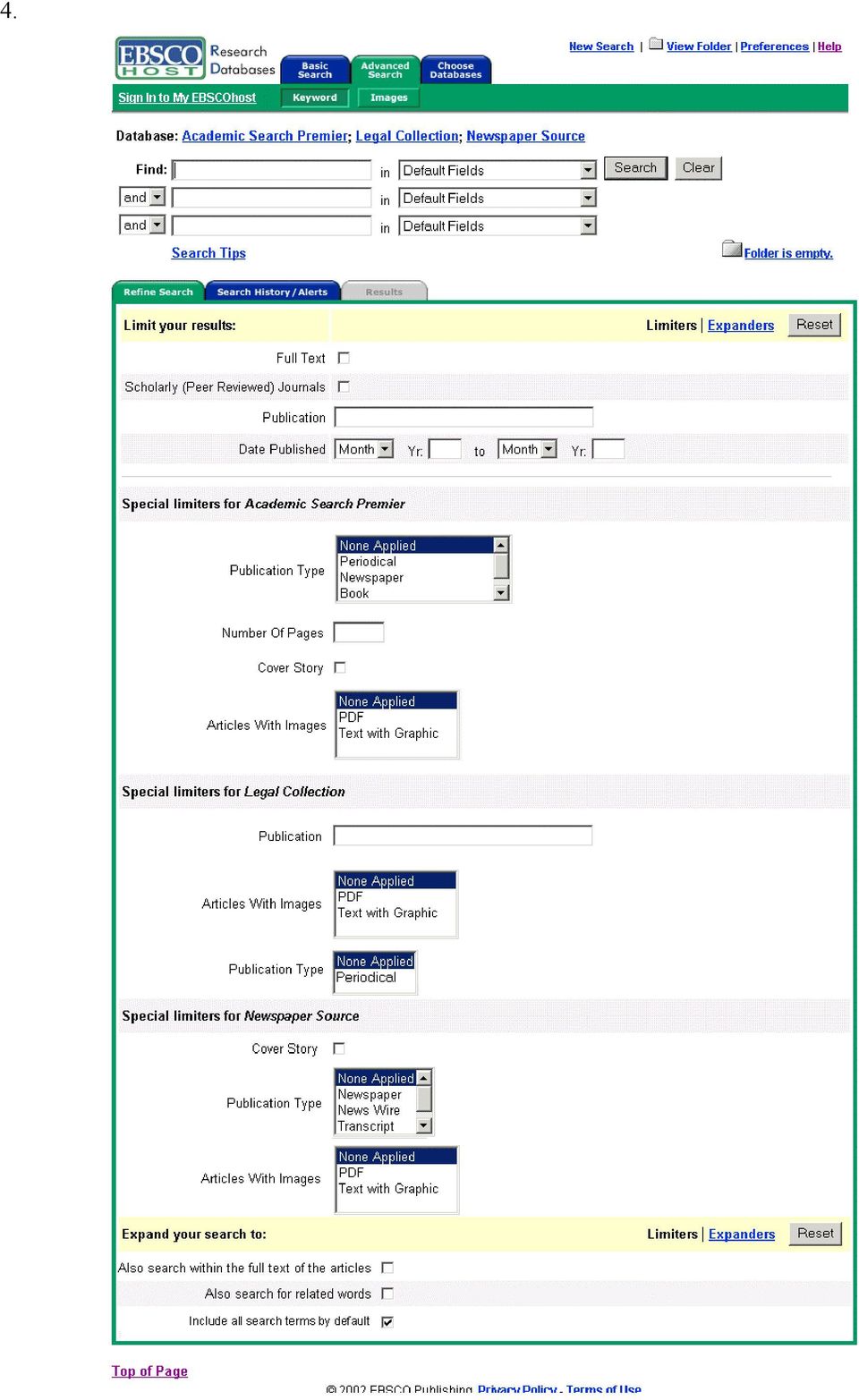The image size is (859, 1400).
Task: Focus the ending Yr field
Action: [608, 449]
